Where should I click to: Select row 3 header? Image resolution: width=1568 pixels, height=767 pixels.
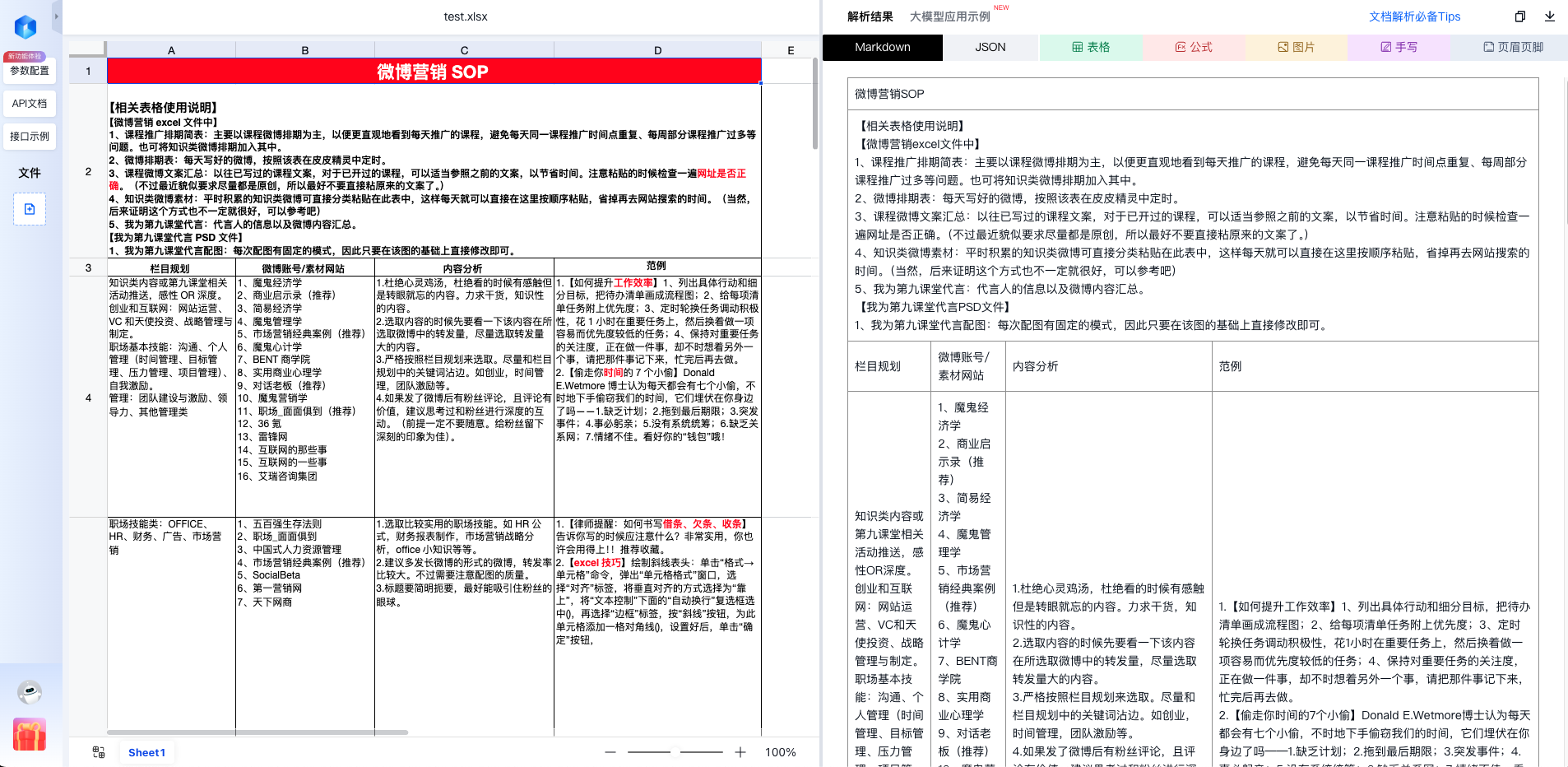point(88,267)
